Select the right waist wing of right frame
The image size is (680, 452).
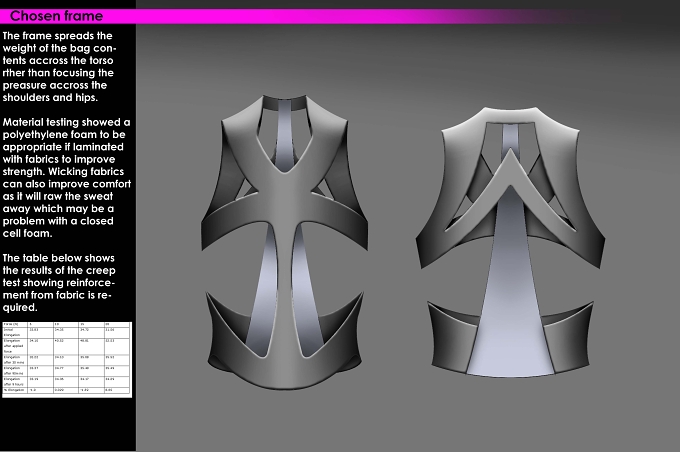coord(568,336)
